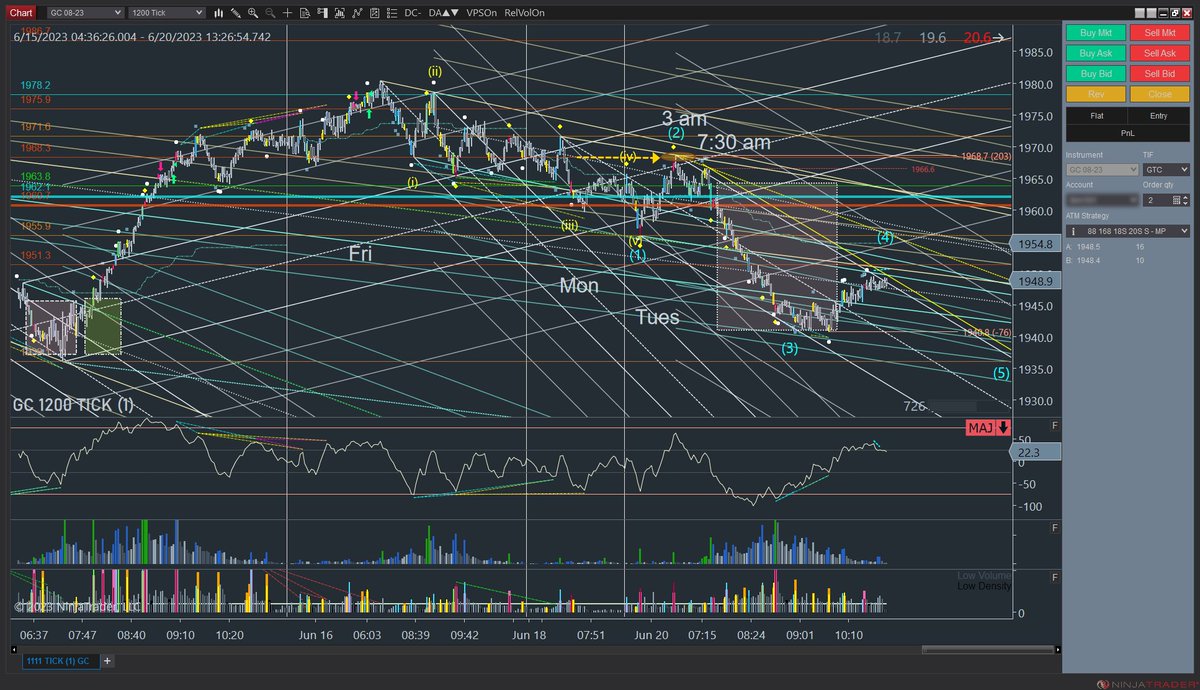Screen dimensions: 1200x690
Task: Click the F button on volume panel
Action: 1055,528
